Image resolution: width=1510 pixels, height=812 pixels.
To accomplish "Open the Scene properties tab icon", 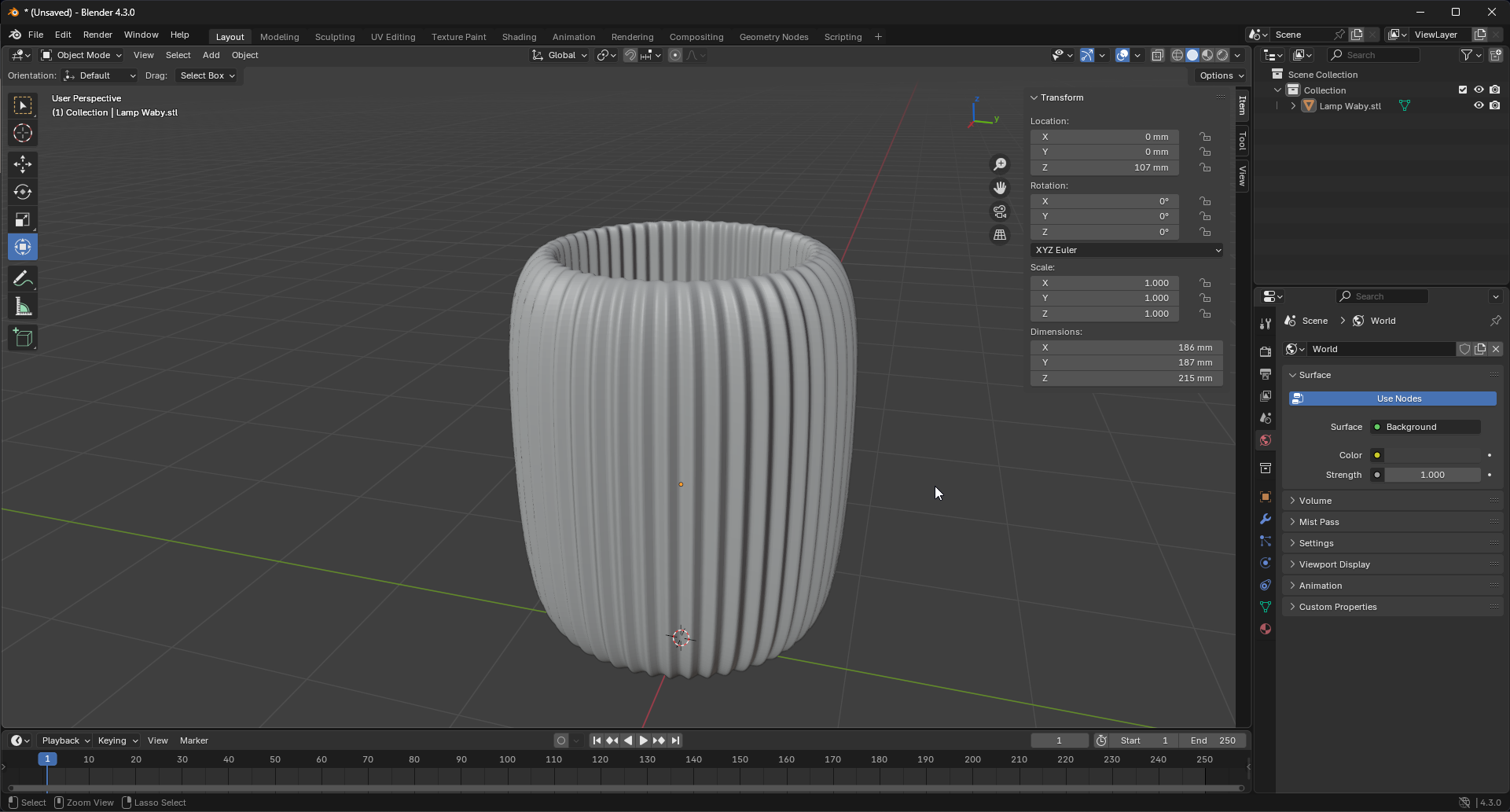I will click(1266, 417).
